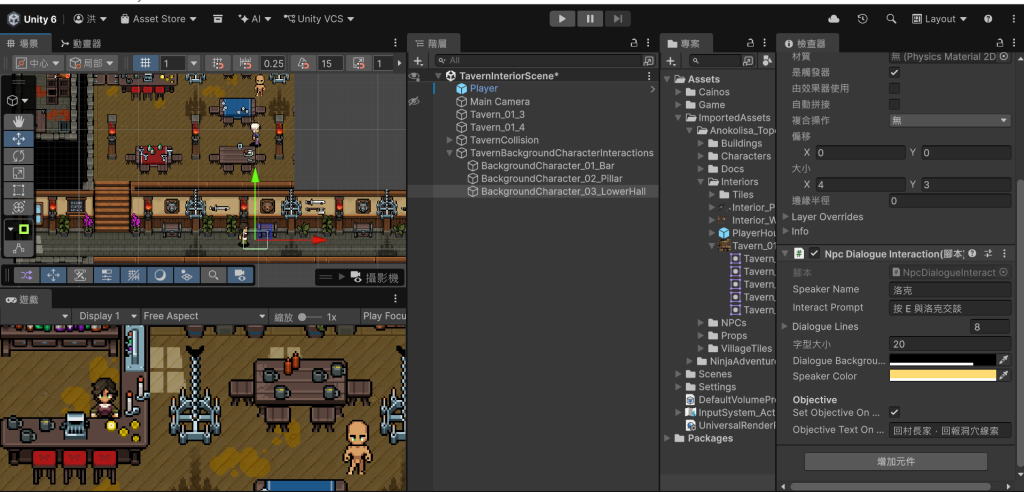Click the global search magnifier icon
This screenshot has height=492, width=1024.
891,19
